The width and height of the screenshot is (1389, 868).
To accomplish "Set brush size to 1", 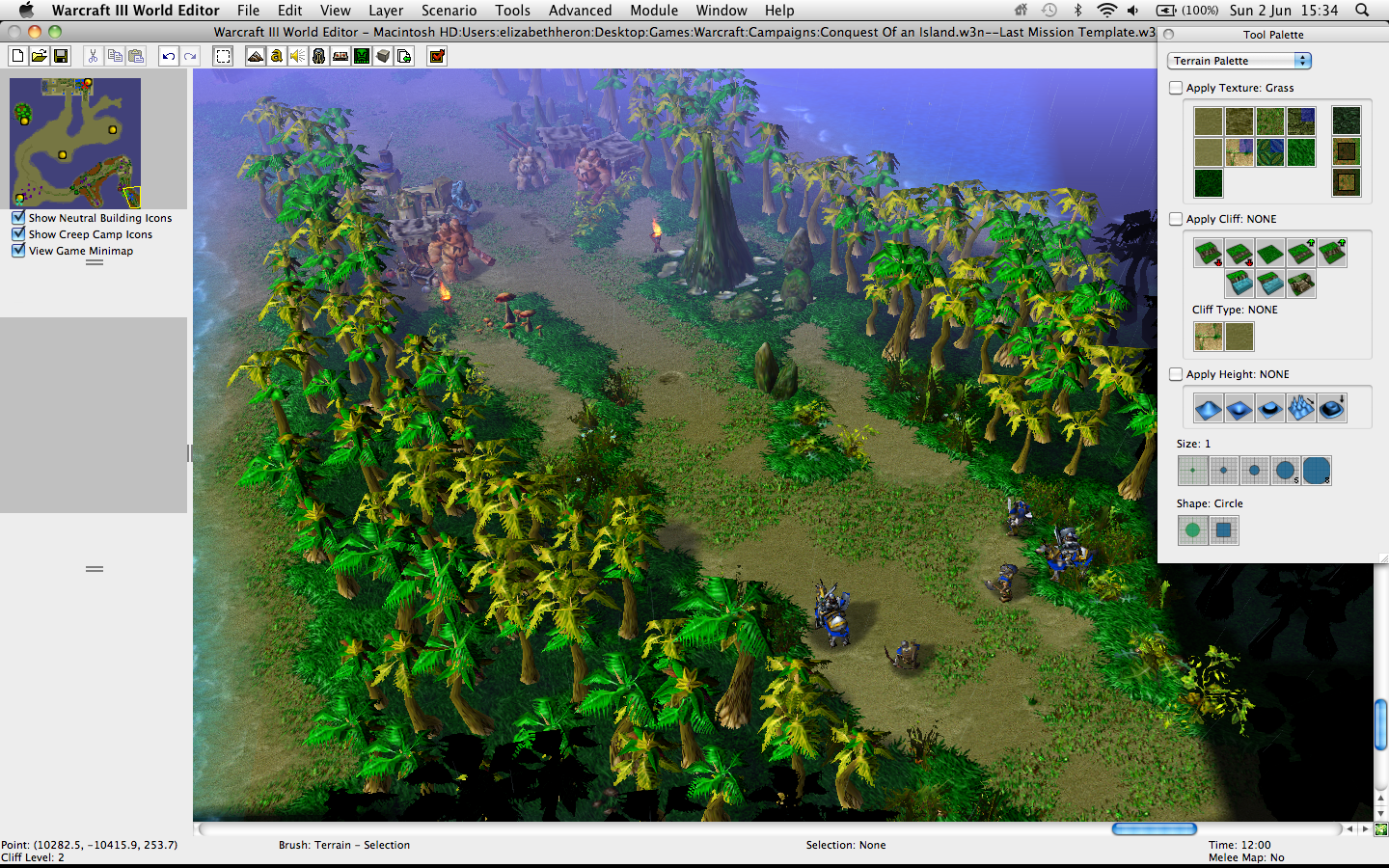I will (x=1193, y=471).
